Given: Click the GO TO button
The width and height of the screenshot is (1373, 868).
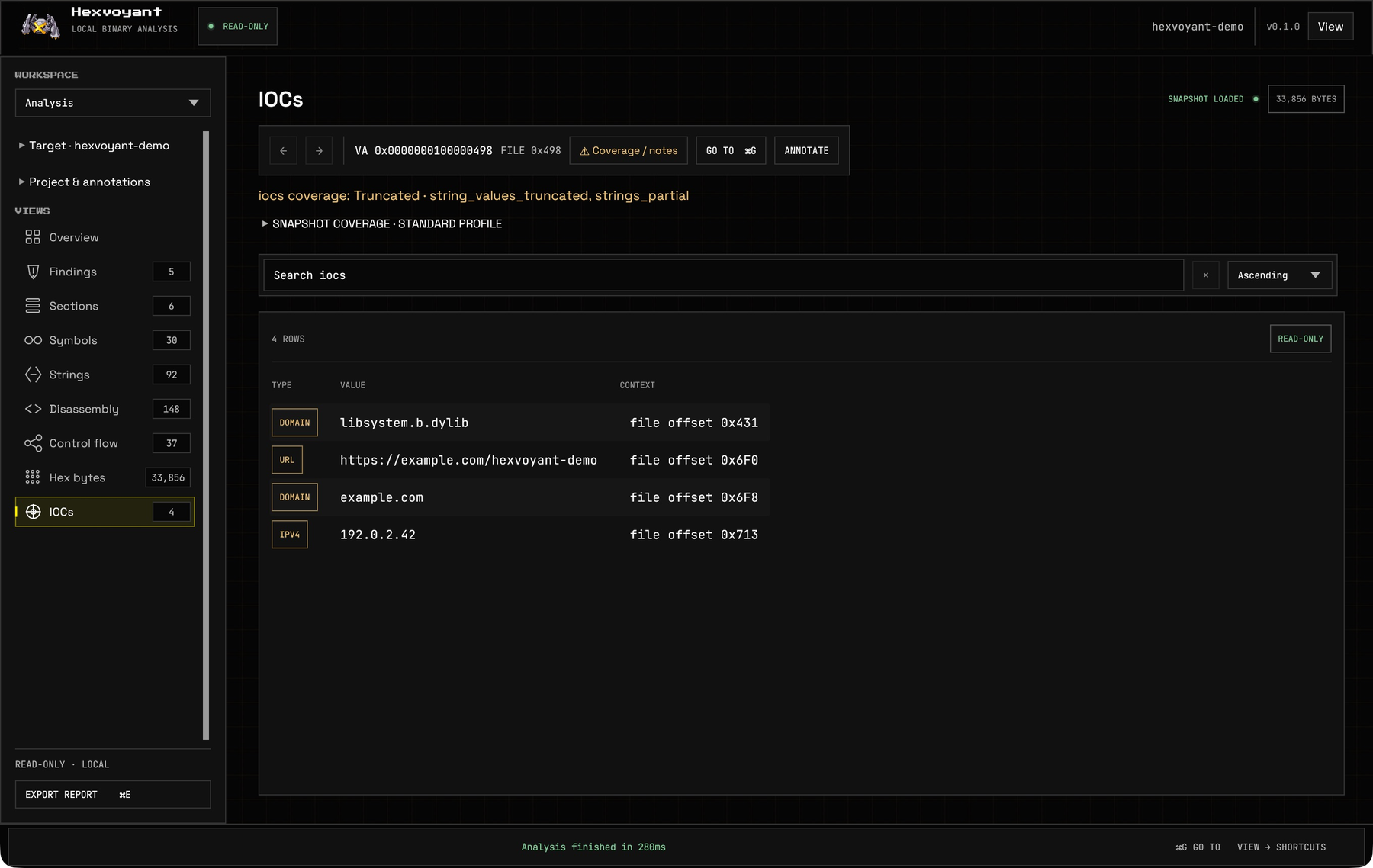Looking at the screenshot, I should click(x=731, y=150).
